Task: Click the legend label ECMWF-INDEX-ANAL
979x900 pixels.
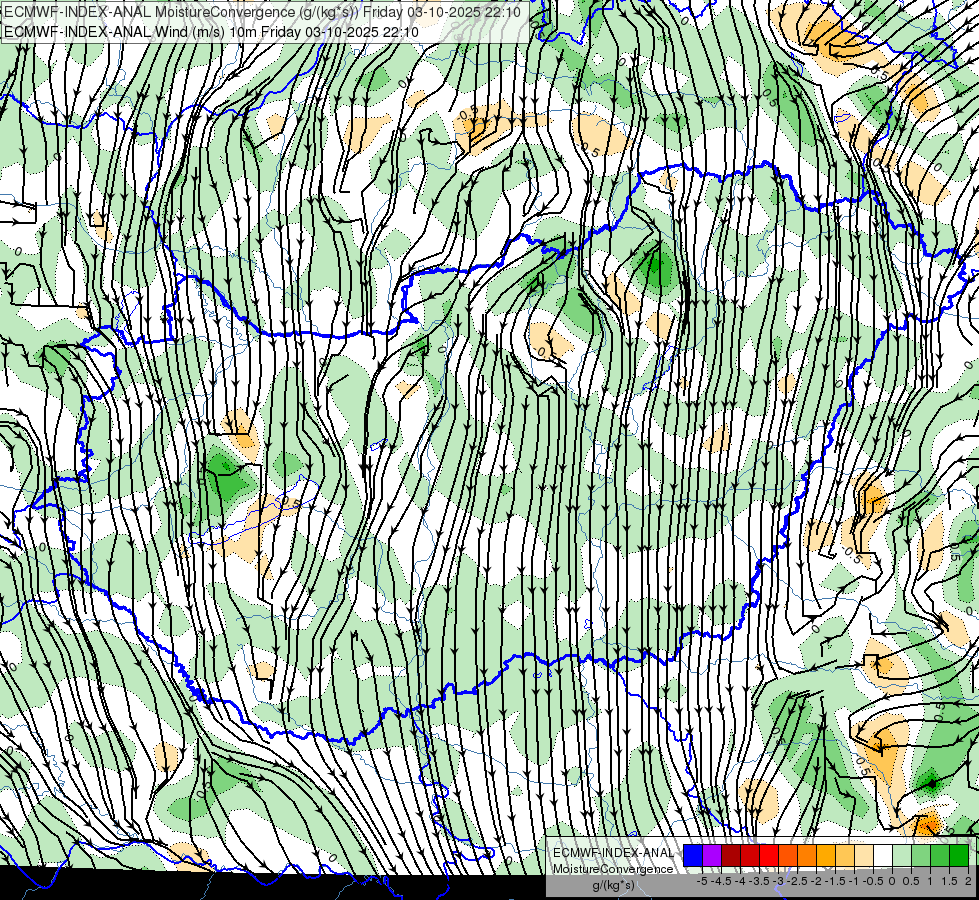Action: pyautogui.click(x=613, y=853)
